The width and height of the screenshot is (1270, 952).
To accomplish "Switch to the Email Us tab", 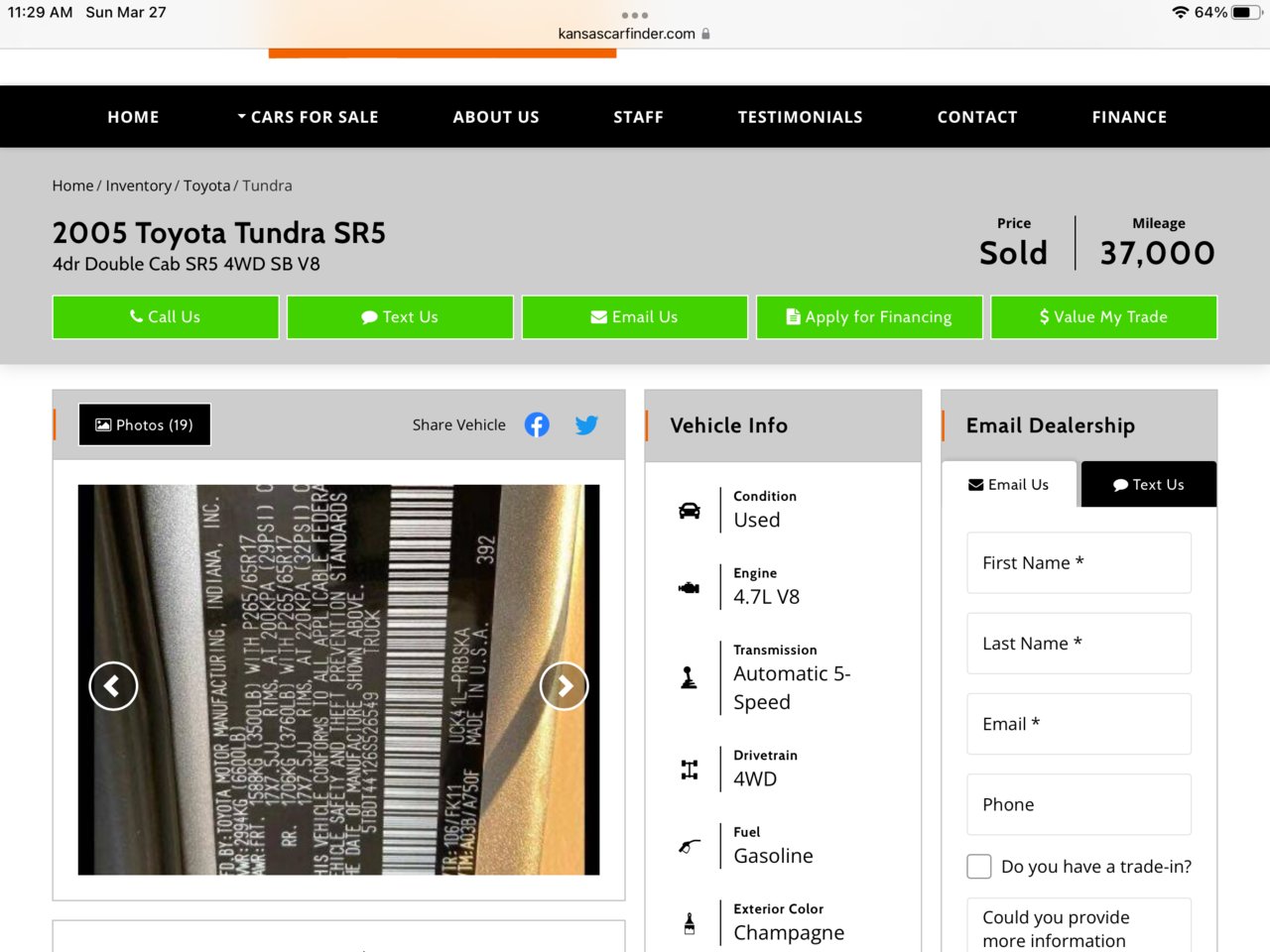I will coord(1009,485).
